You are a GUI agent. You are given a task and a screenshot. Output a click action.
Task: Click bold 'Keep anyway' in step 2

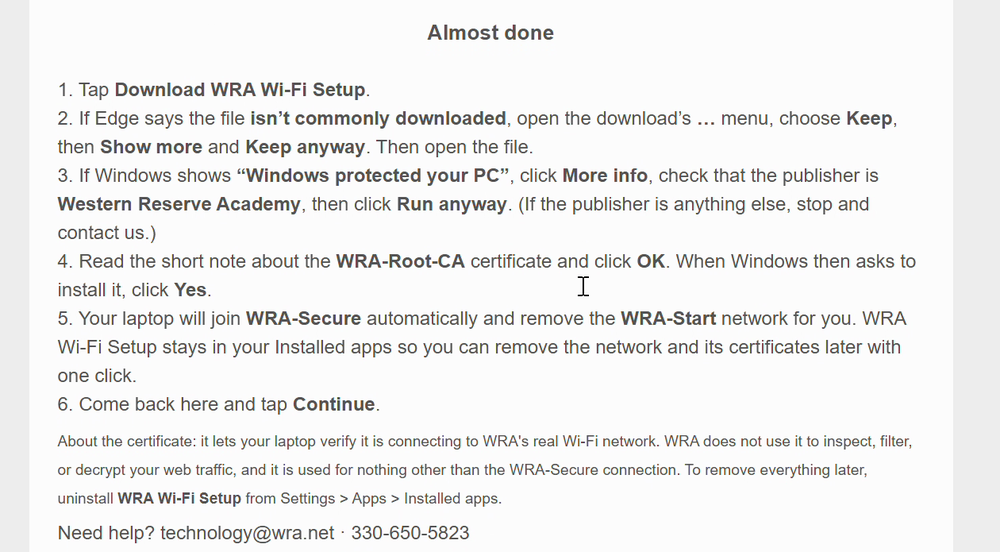coord(305,147)
